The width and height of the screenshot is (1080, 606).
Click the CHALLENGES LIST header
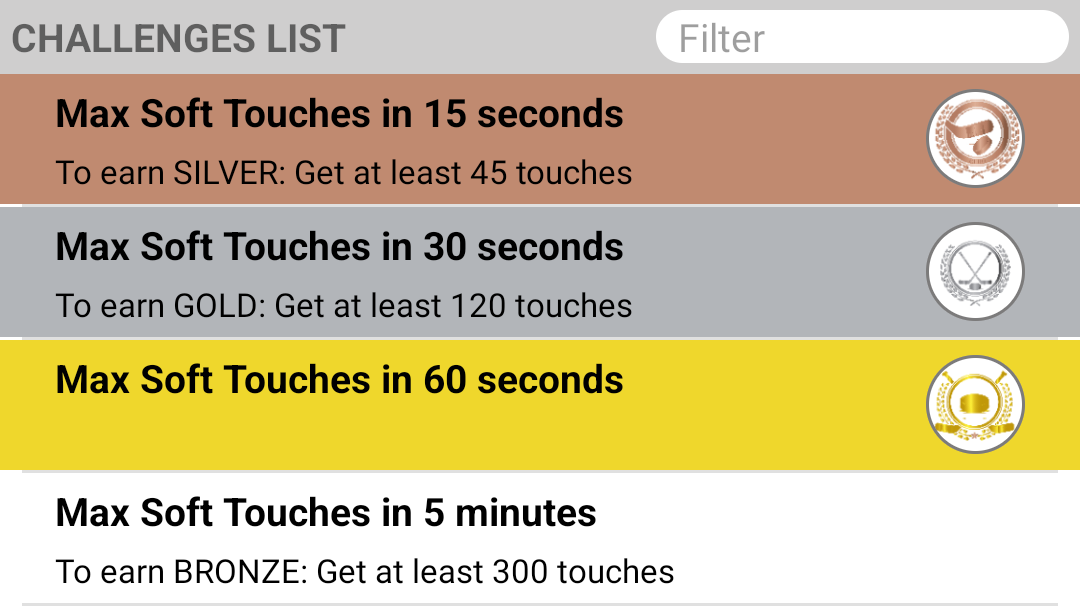178,39
